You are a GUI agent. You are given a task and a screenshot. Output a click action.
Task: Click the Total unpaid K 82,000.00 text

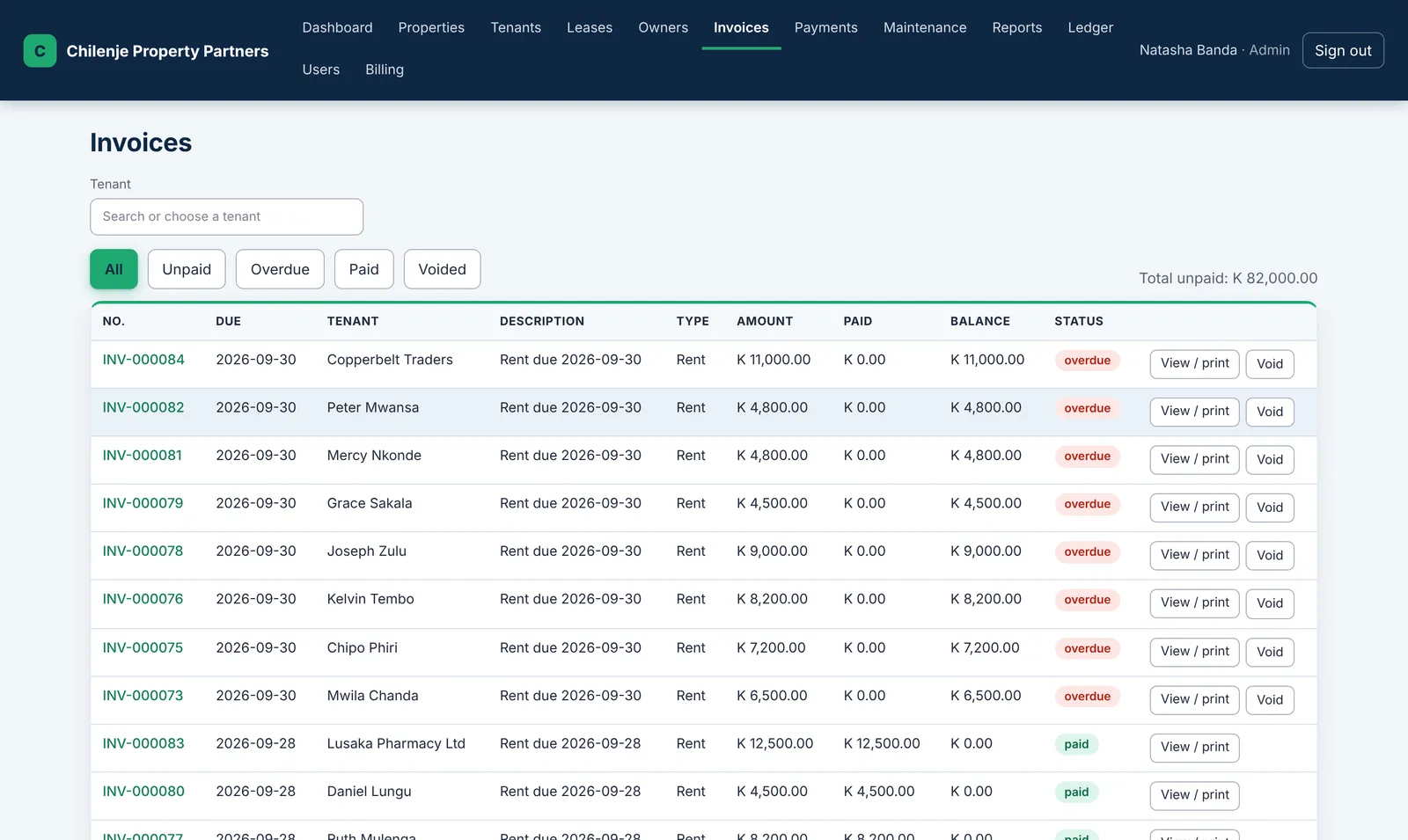point(1228,278)
